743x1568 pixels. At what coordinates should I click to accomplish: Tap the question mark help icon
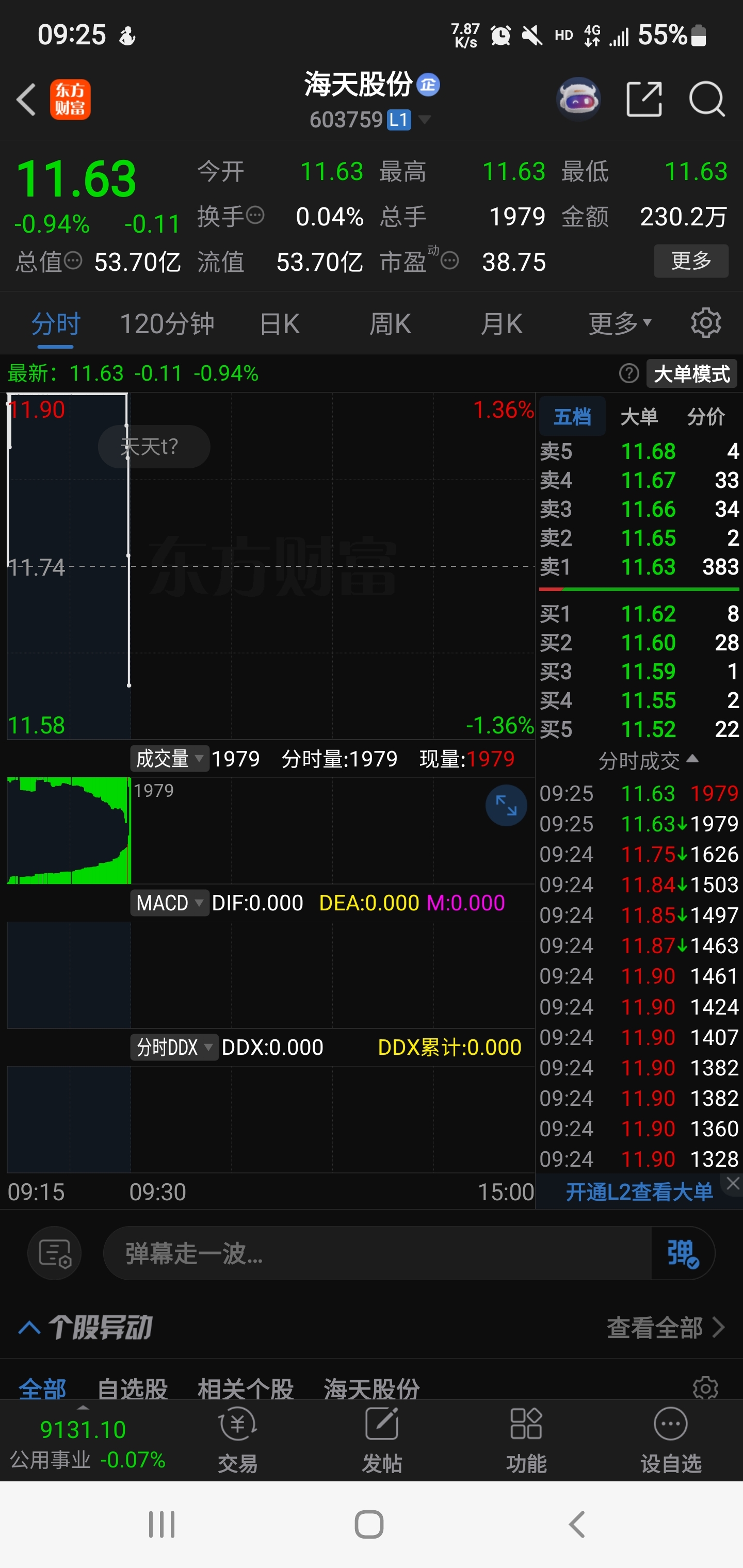628,373
